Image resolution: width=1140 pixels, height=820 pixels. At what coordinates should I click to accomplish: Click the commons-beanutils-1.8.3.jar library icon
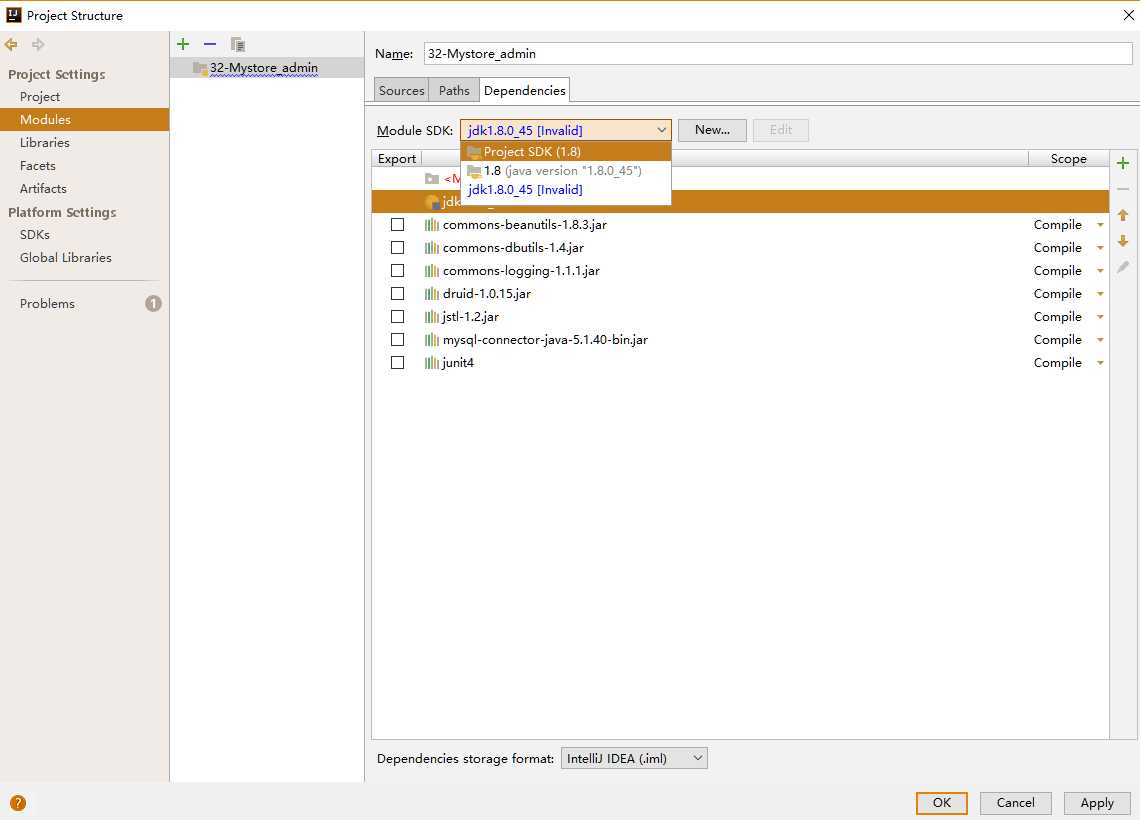[x=432, y=225]
